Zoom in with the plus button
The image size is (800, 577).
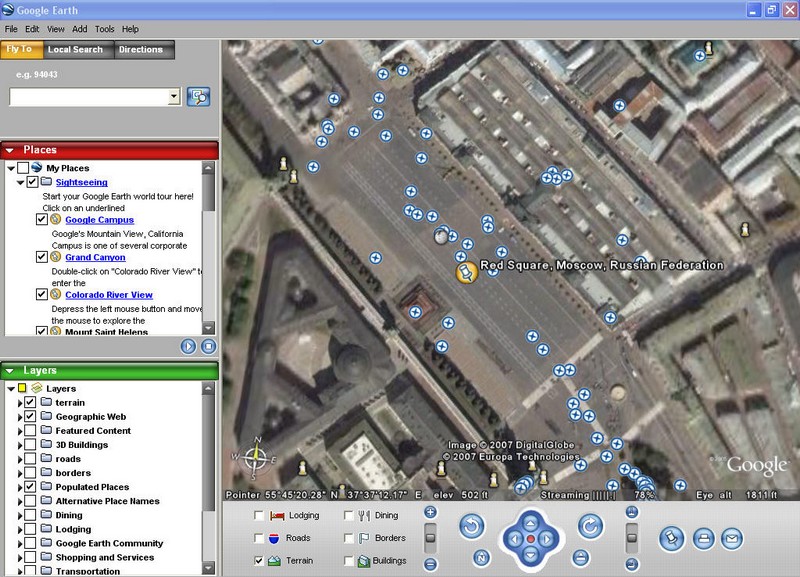[x=430, y=512]
